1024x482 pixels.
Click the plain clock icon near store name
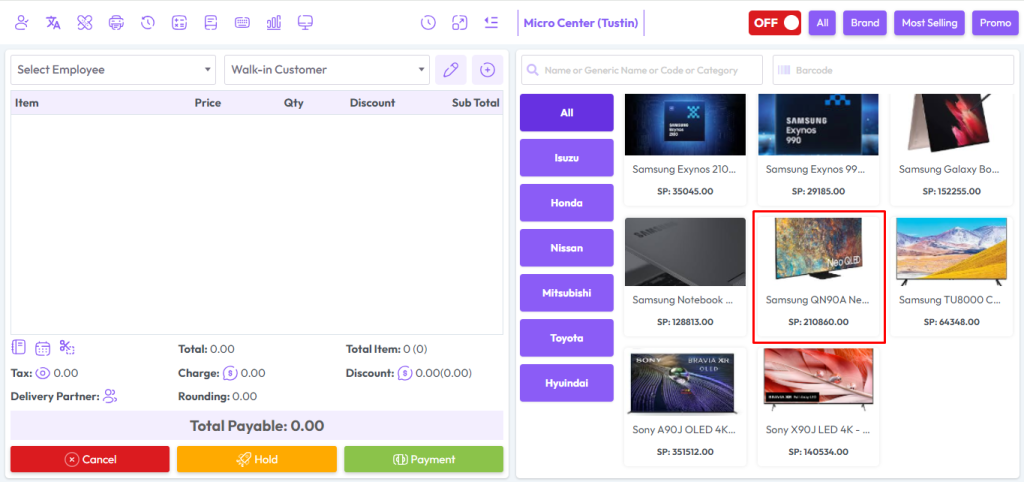428,23
